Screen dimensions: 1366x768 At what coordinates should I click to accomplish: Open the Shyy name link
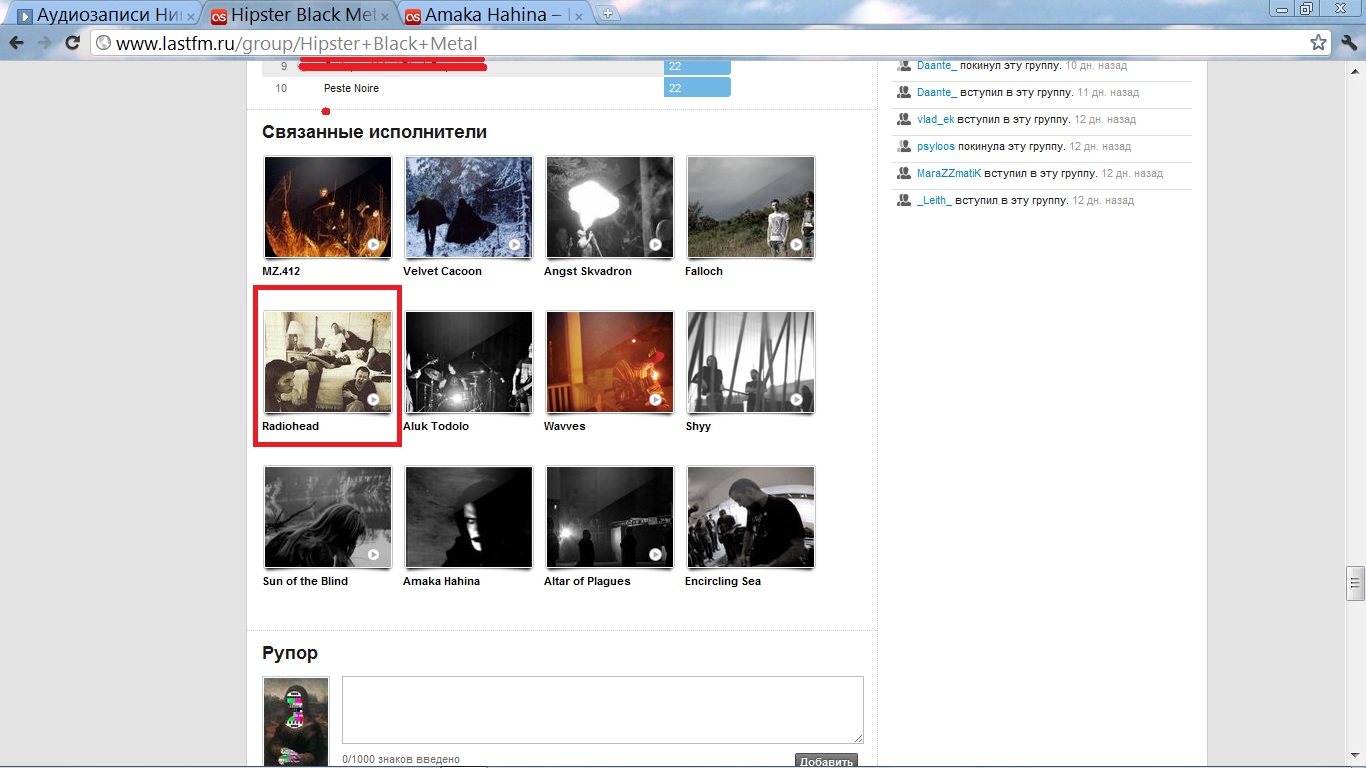pyautogui.click(x=698, y=426)
